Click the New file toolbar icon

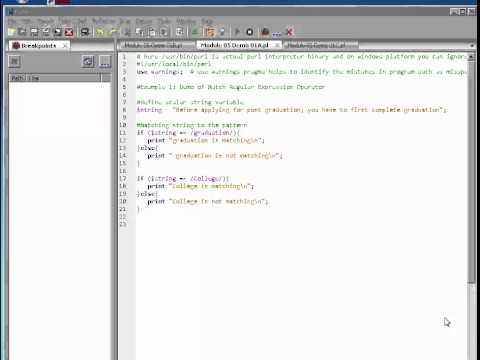click(11, 32)
